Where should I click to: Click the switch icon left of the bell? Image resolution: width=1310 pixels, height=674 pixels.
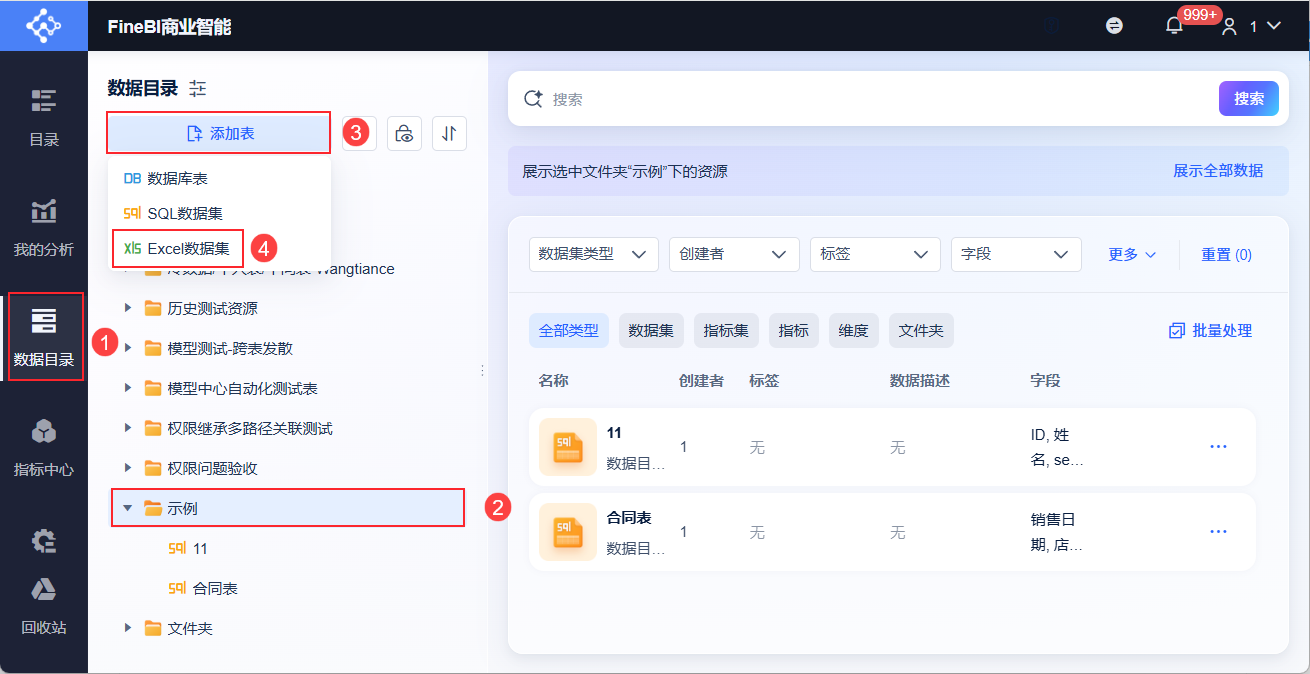pyautogui.click(x=1114, y=26)
